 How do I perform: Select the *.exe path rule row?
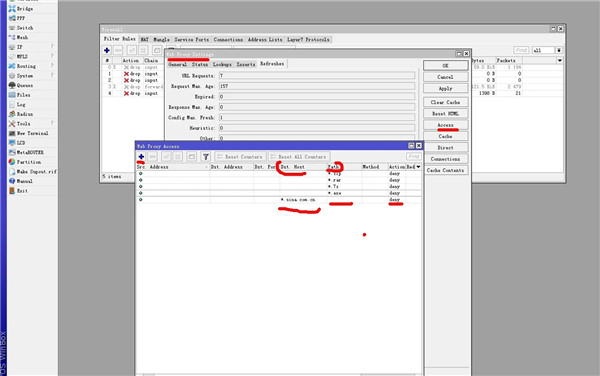coord(279,193)
